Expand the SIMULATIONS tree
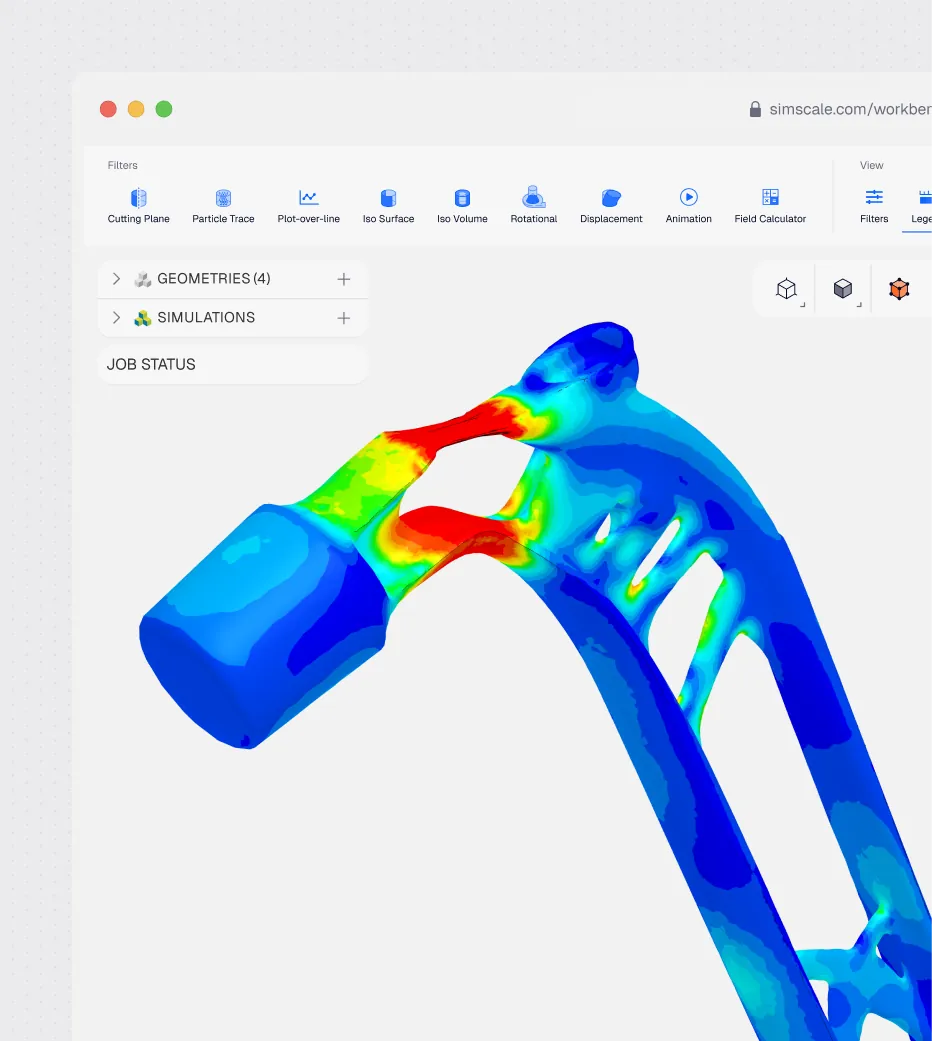This screenshot has height=1041, width=932. [x=116, y=318]
